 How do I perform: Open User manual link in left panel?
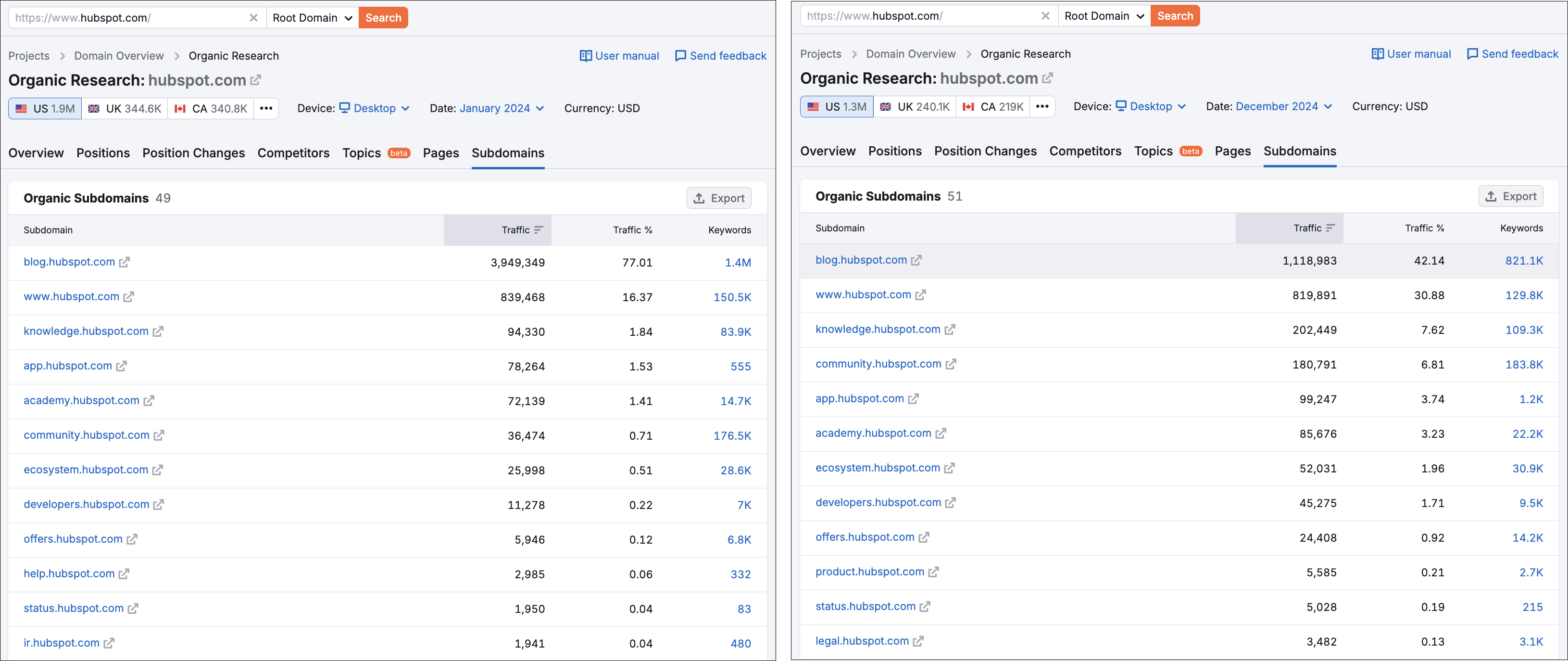[x=619, y=56]
